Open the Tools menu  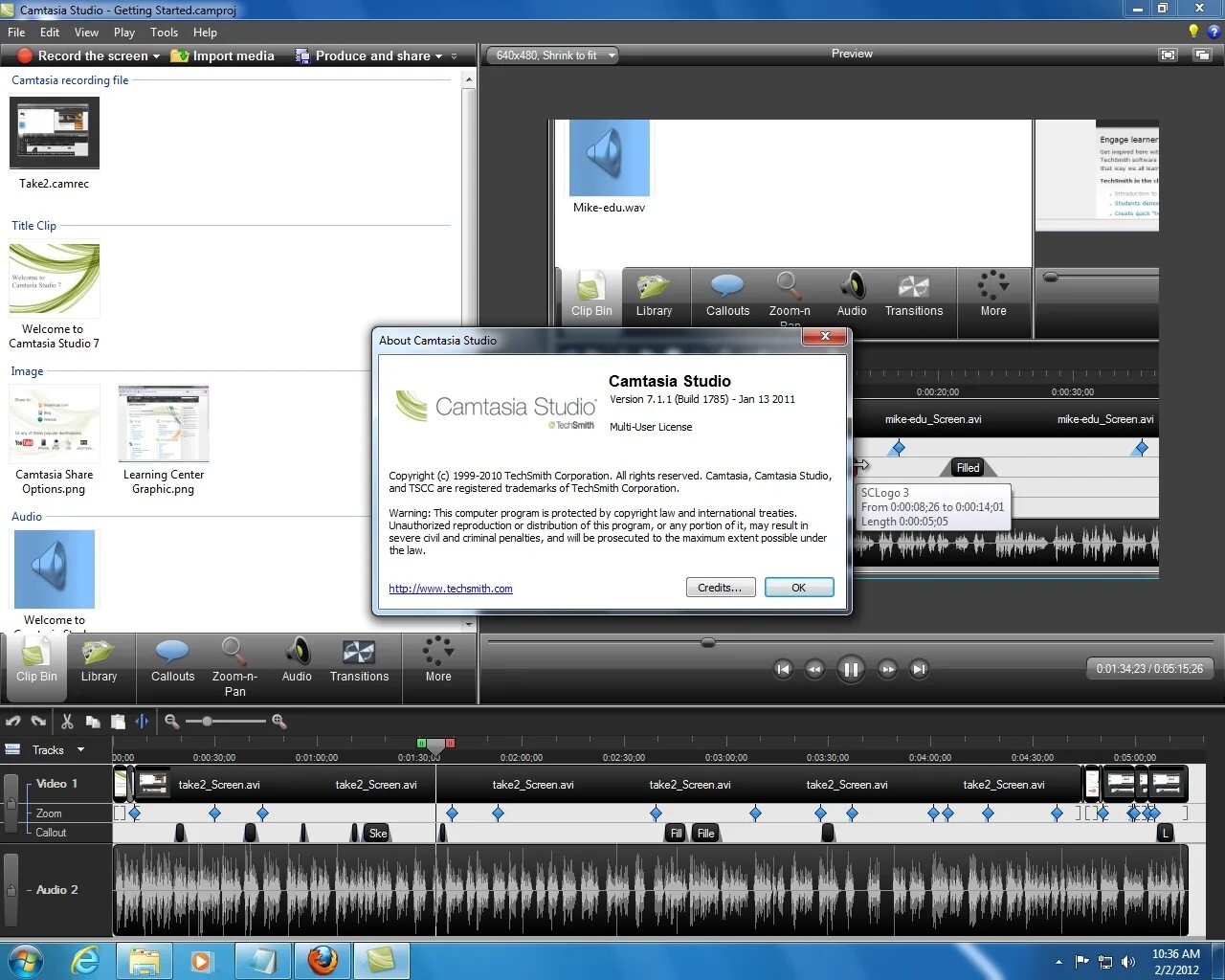pyautogui.click(x=164, y=32)
